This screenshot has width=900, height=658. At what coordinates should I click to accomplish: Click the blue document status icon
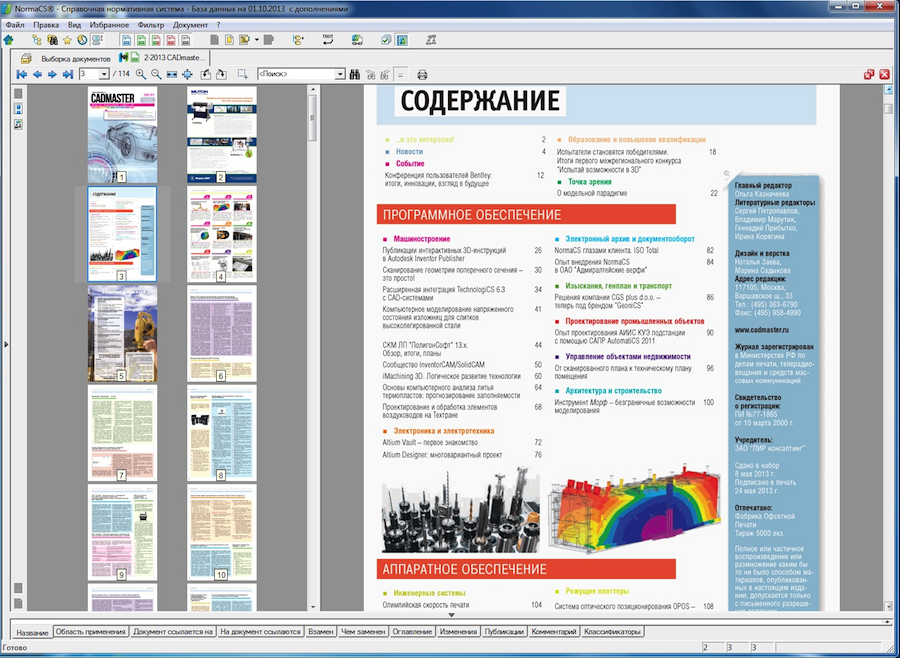pos(126,40)
